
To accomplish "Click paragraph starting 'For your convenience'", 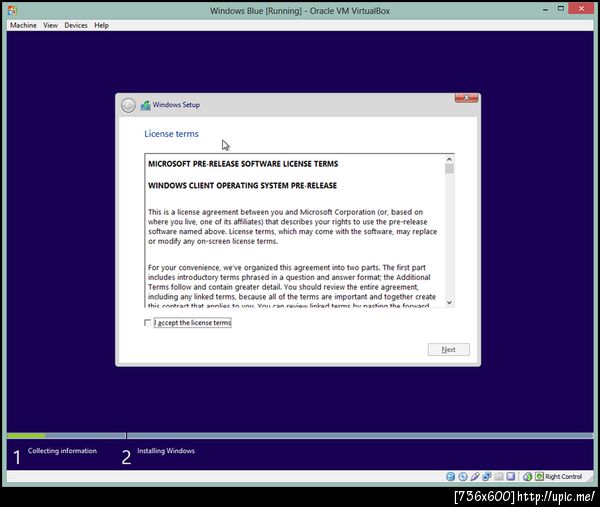I will pyautogui.click(x=292, y=287).
